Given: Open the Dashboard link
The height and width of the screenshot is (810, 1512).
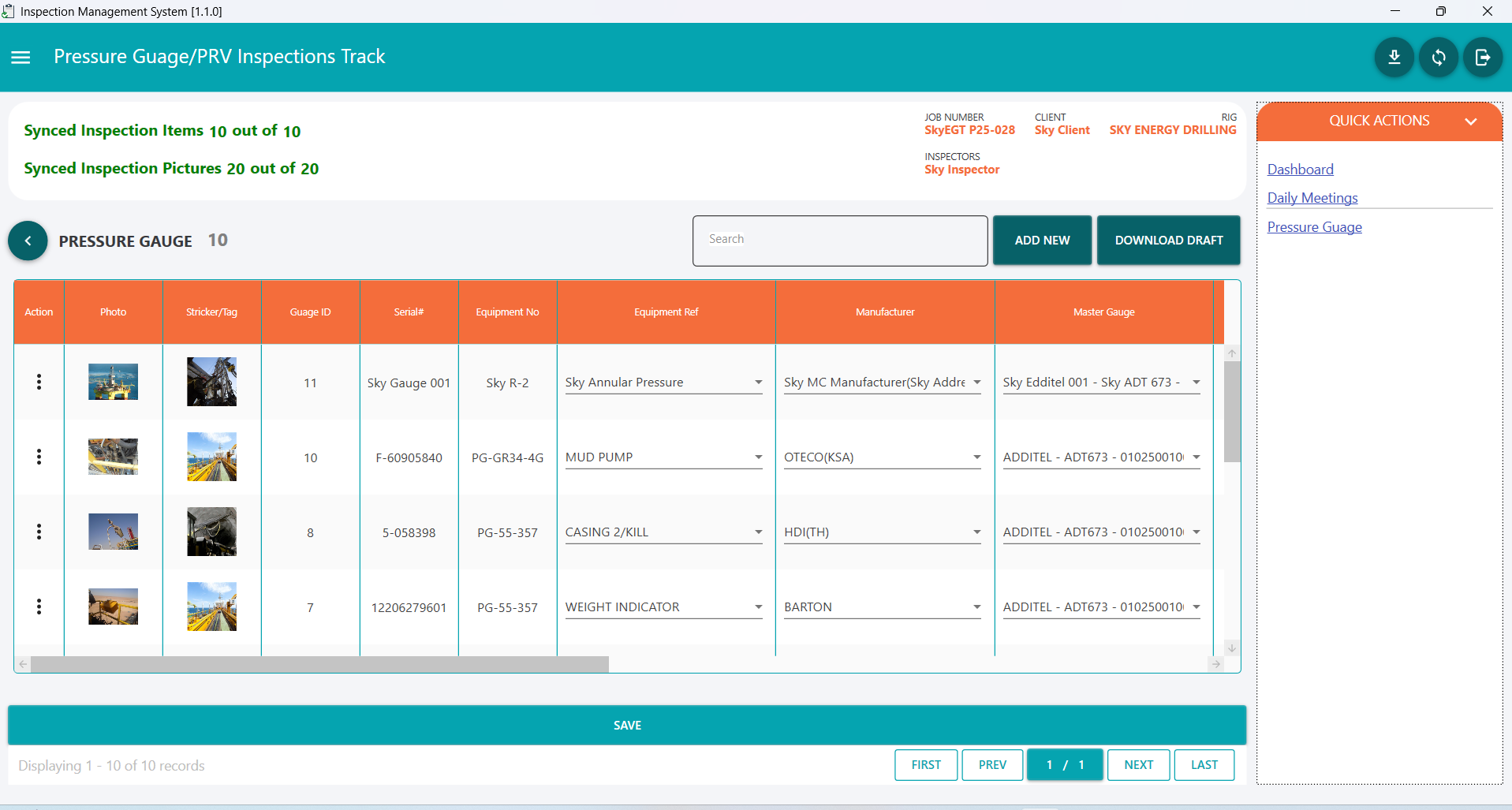Looking at the screenshot, I should 1300,170.
